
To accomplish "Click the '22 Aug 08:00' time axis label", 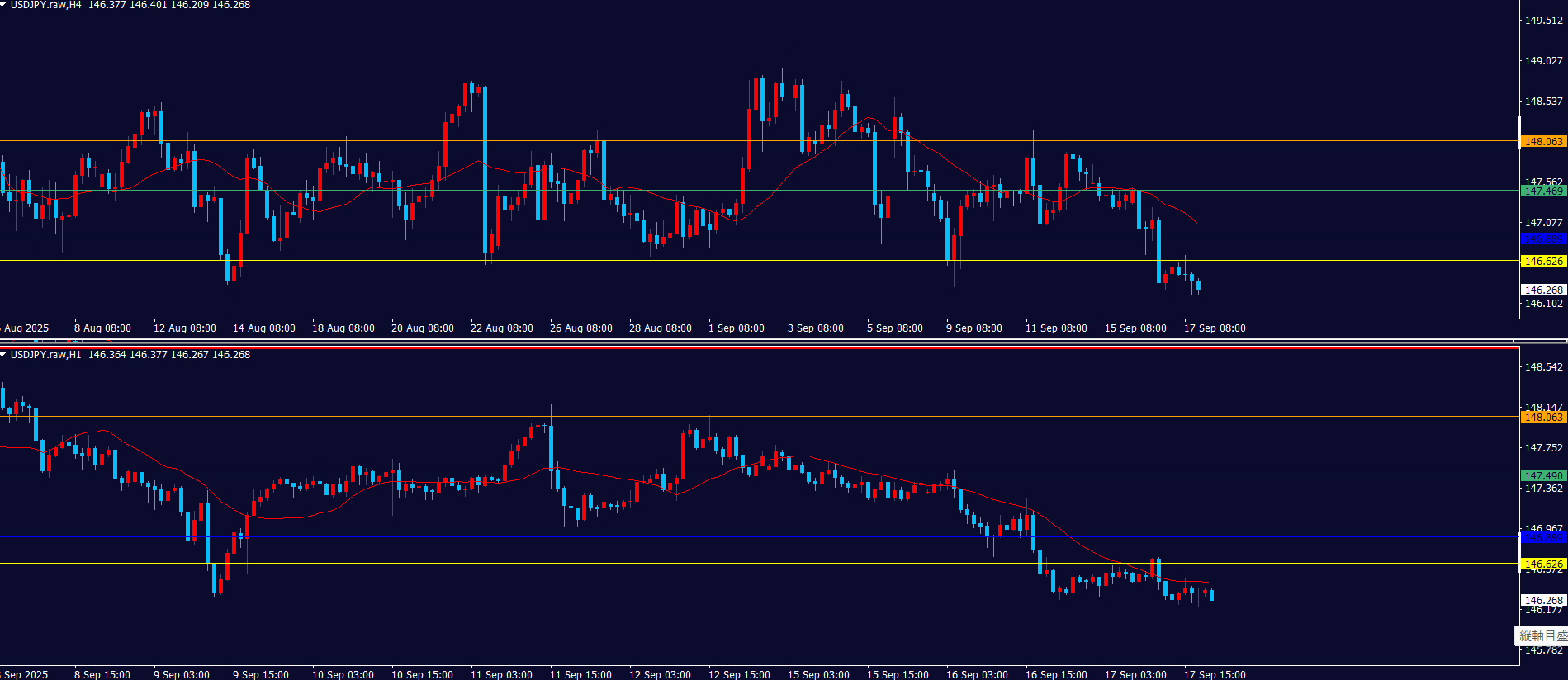I will (x=501, y=328).
